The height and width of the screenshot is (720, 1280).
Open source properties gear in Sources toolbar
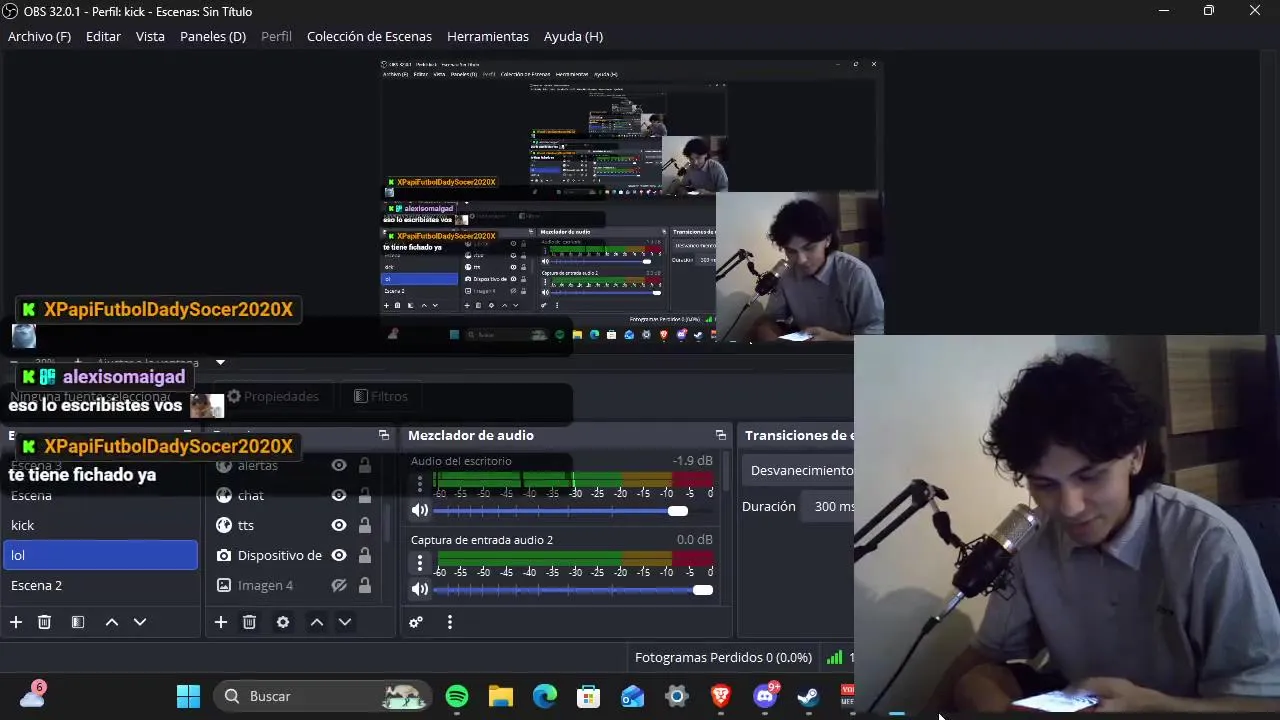283,622
